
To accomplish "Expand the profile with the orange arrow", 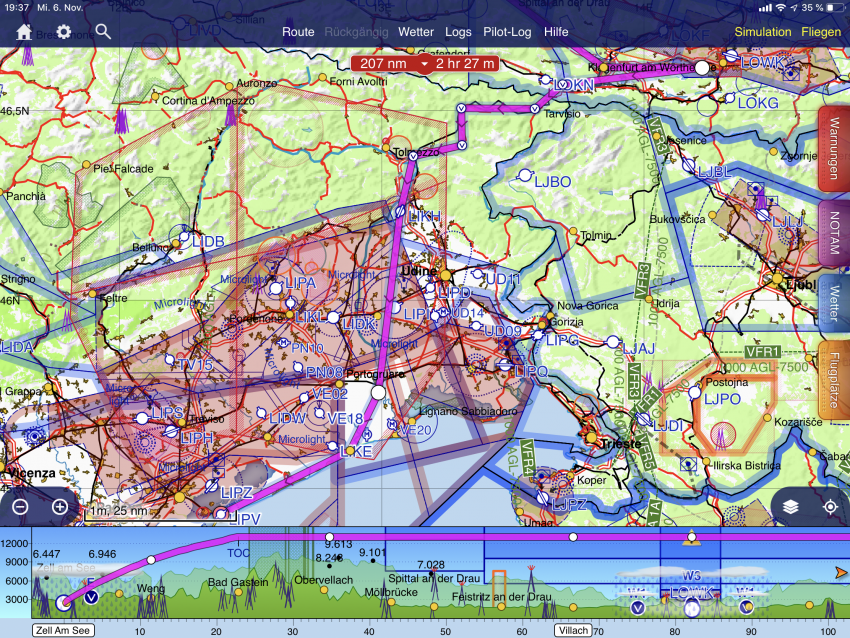I will (x=840, y=572).
